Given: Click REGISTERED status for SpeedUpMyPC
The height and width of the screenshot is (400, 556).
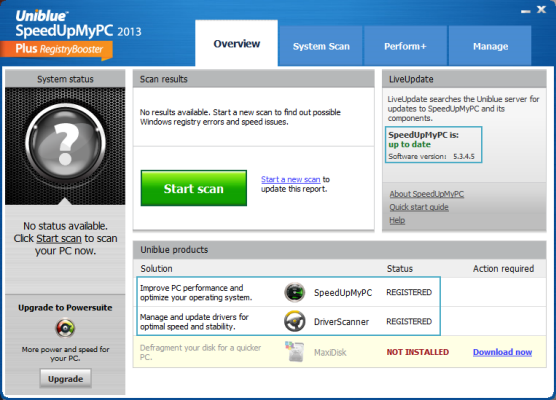Looking at the screenshot, I should (409, 292).
